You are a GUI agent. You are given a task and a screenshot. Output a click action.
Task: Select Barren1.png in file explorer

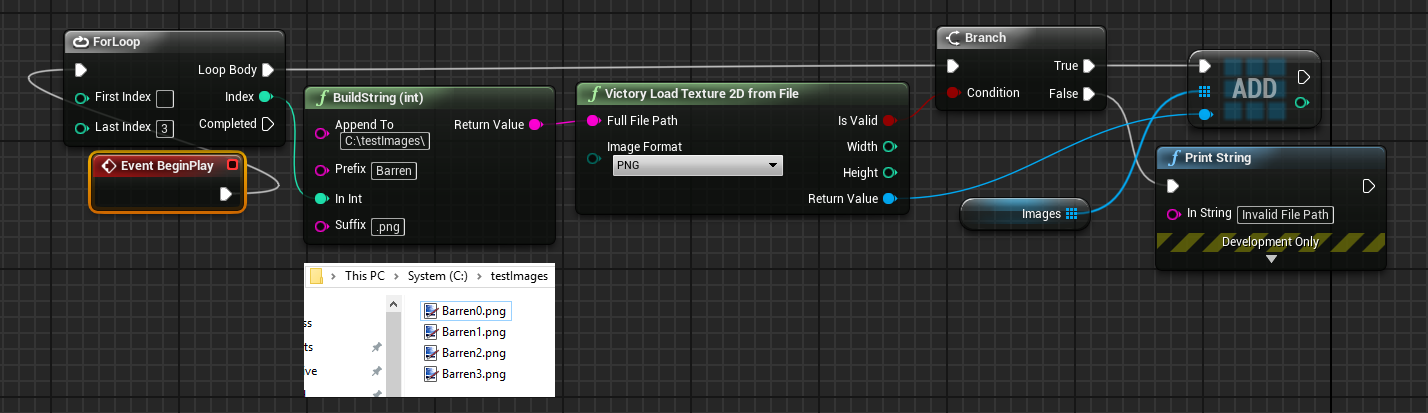[465, 332]
